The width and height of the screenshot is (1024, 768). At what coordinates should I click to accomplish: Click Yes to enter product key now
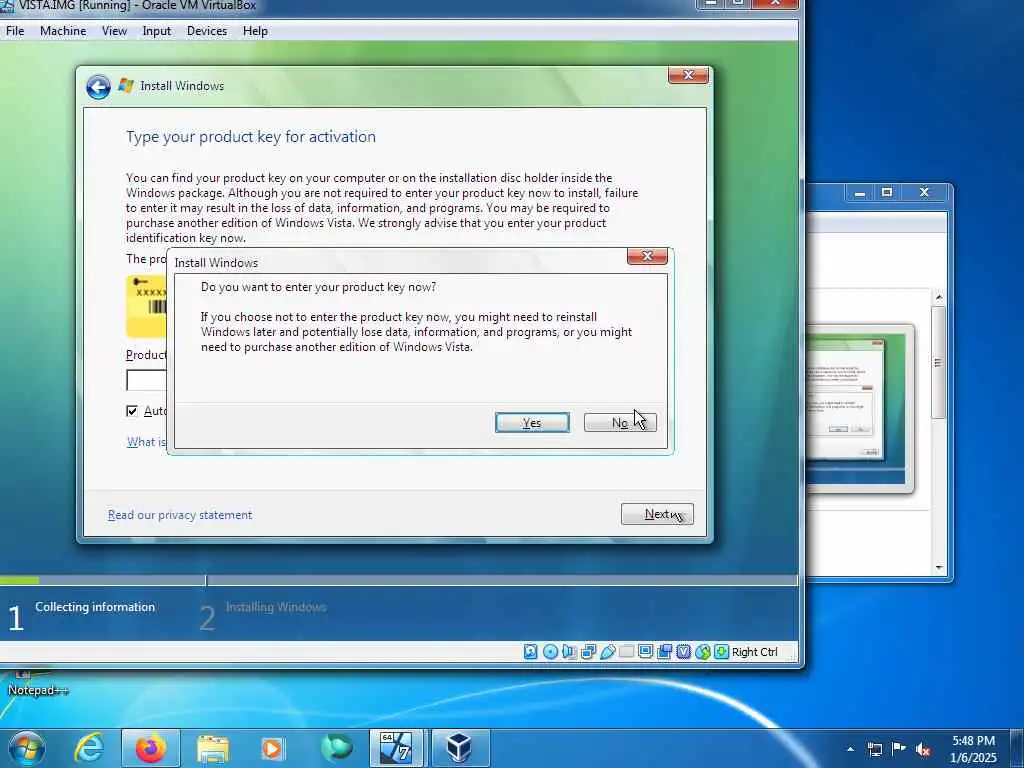[x=532, y=423]
